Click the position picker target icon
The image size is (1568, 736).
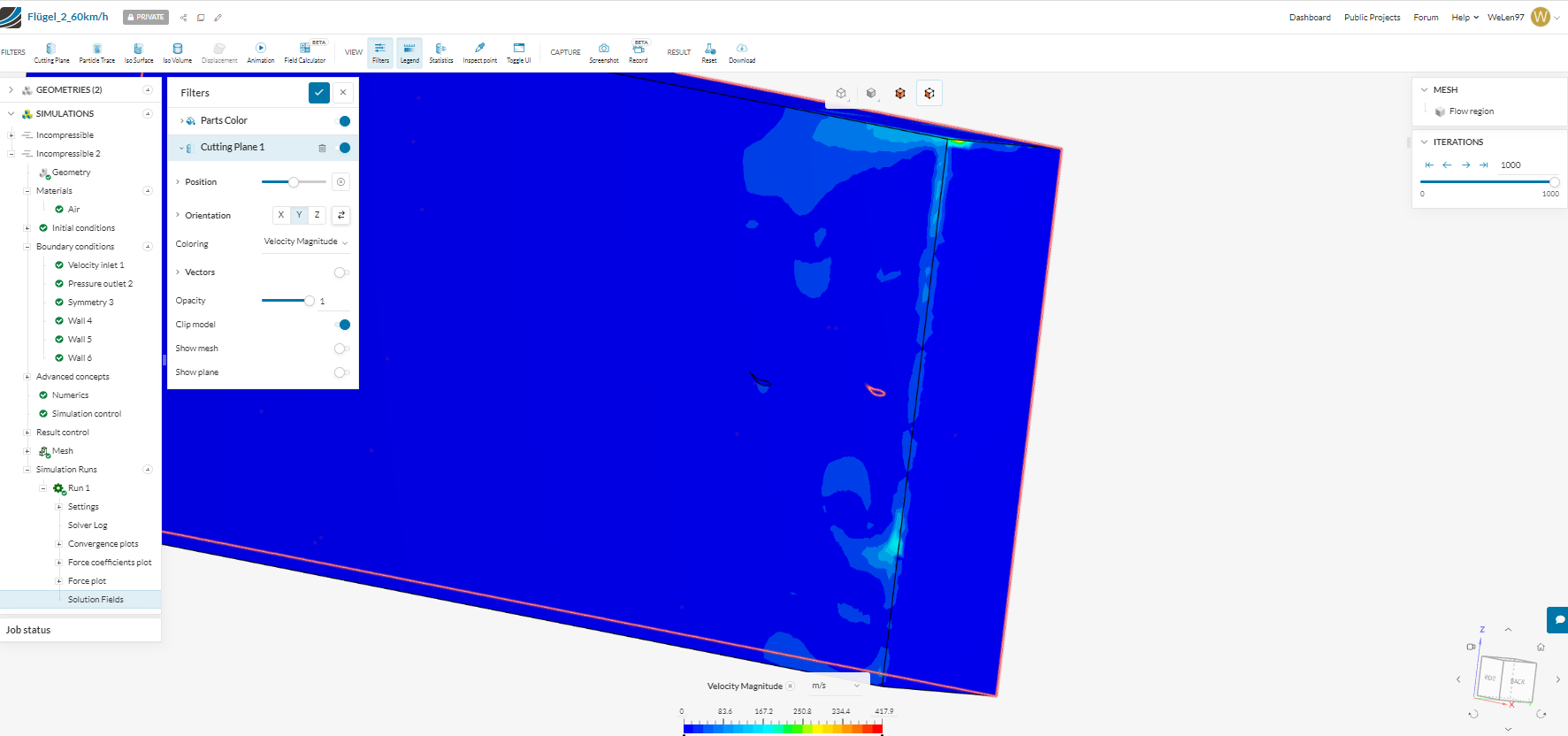pyautogui.click(x=341, y=182)
